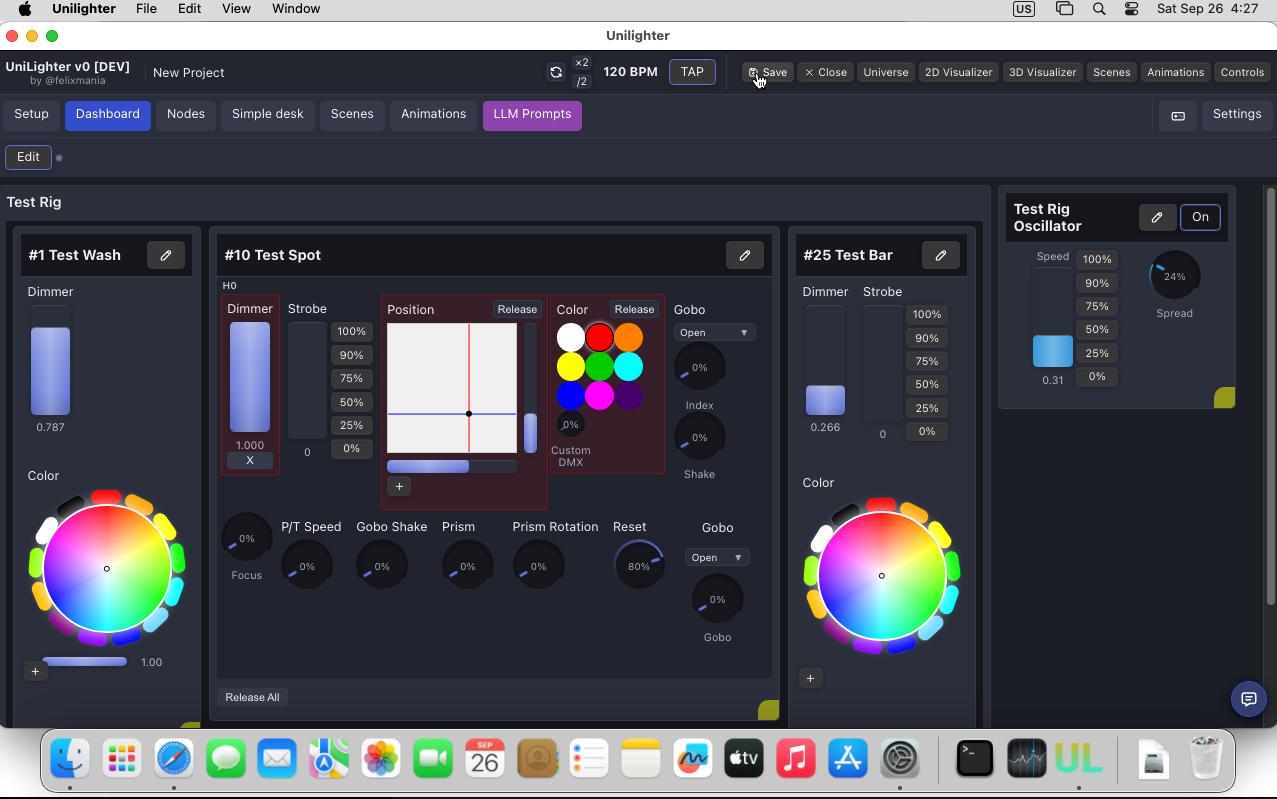
Task: Select the magenta color preset
Action: [x=599, y=396]
